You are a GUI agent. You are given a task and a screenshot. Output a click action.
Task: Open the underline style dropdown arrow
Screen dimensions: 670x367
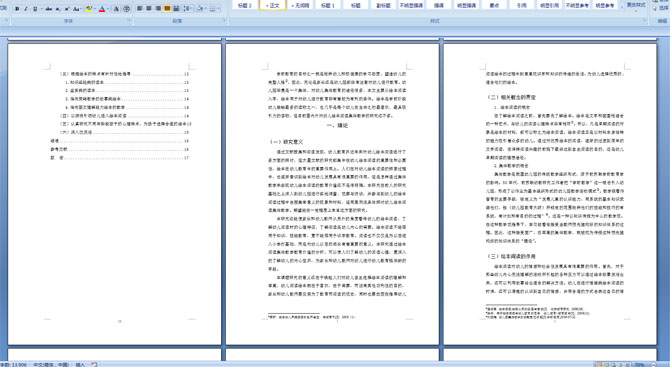(41, 9)
